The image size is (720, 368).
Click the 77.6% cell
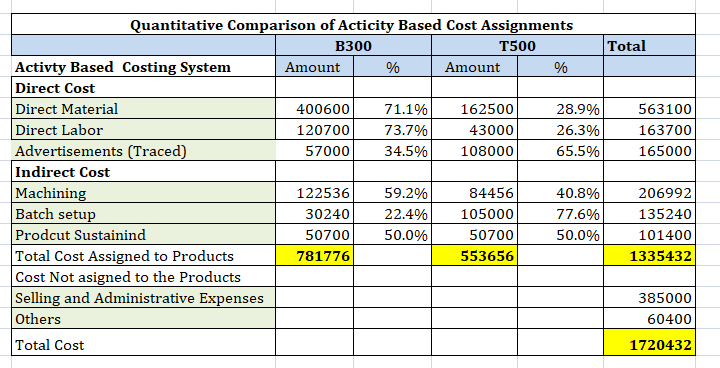(560, 214)
